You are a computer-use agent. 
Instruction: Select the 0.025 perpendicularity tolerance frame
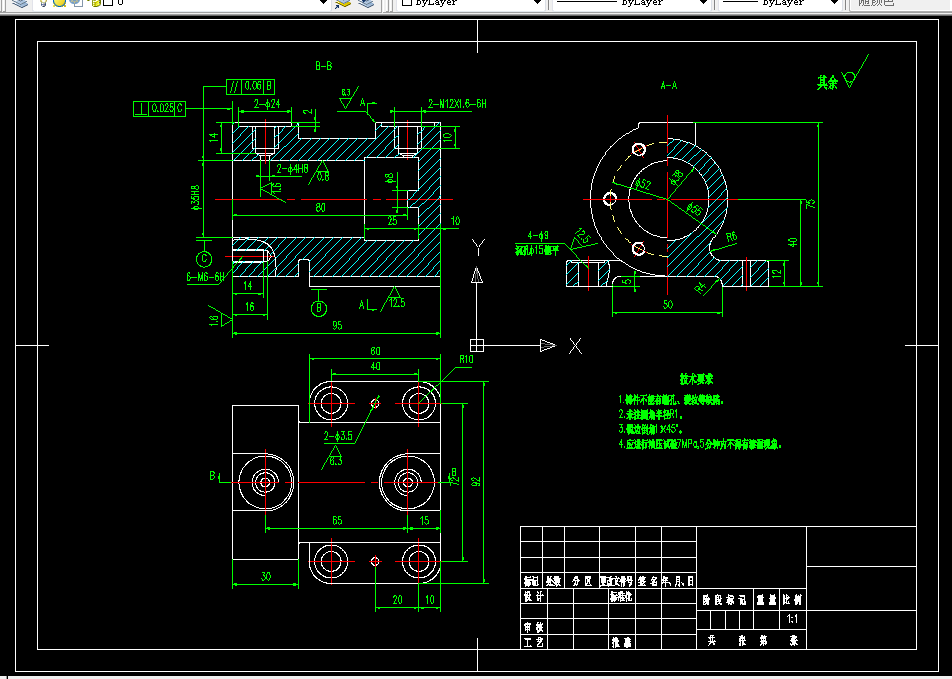pyautogui.click(x=159, y=109)
